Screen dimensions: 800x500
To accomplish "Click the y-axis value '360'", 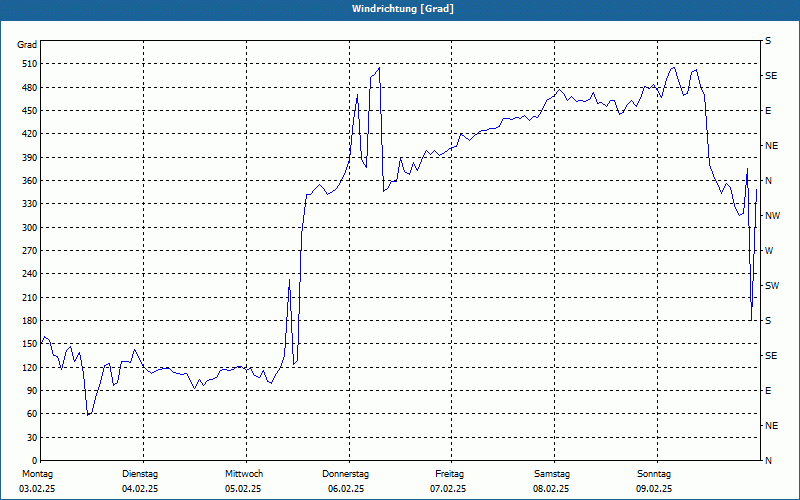I will coord(30,181).
